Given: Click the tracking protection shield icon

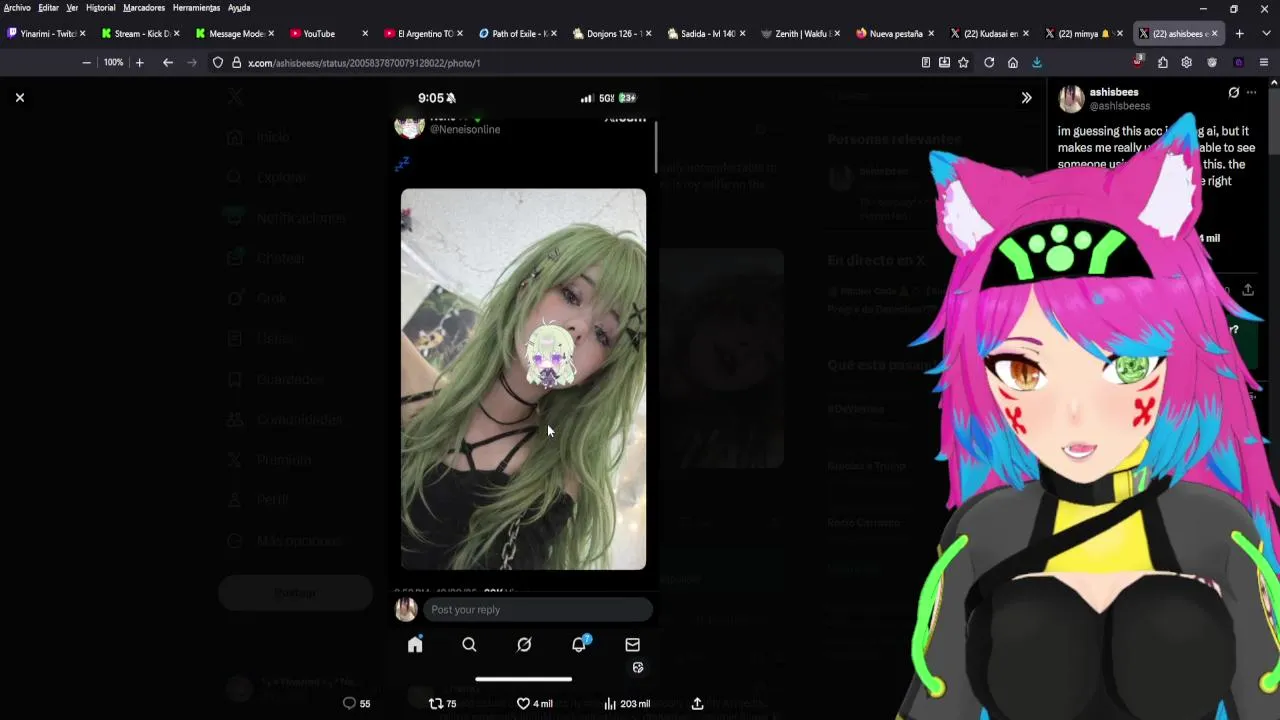Looking at the screenshot, I should 218,62.
